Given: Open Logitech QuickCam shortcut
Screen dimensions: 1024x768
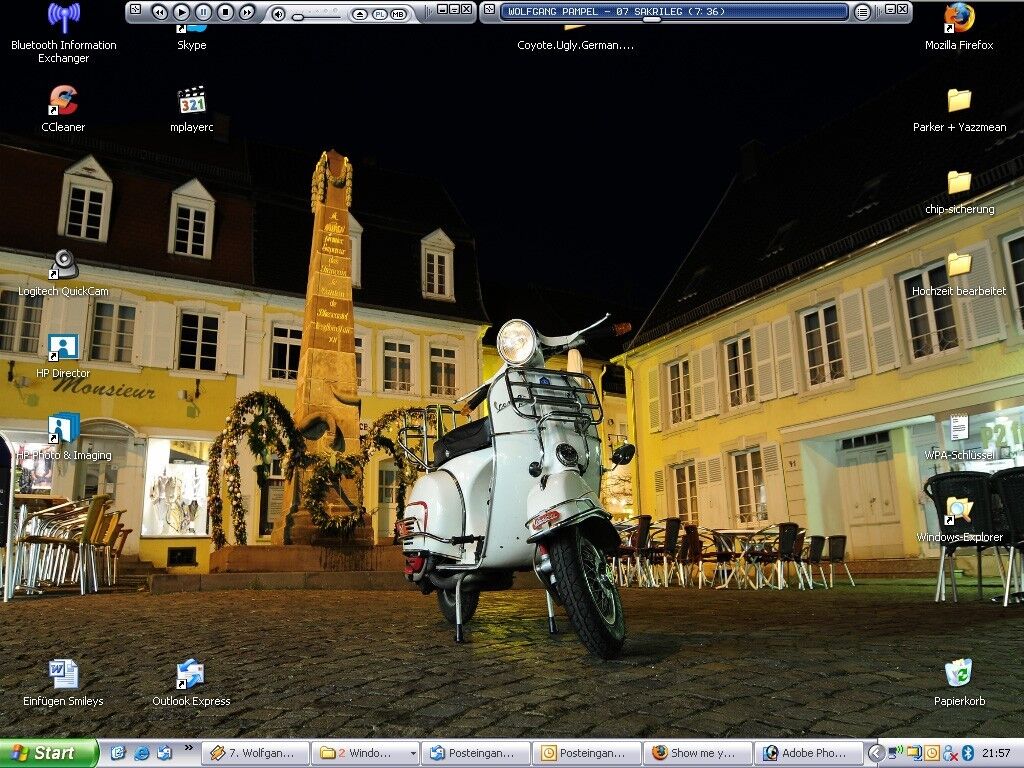Looking at the screenshot, I should click(x=63, y=265).
